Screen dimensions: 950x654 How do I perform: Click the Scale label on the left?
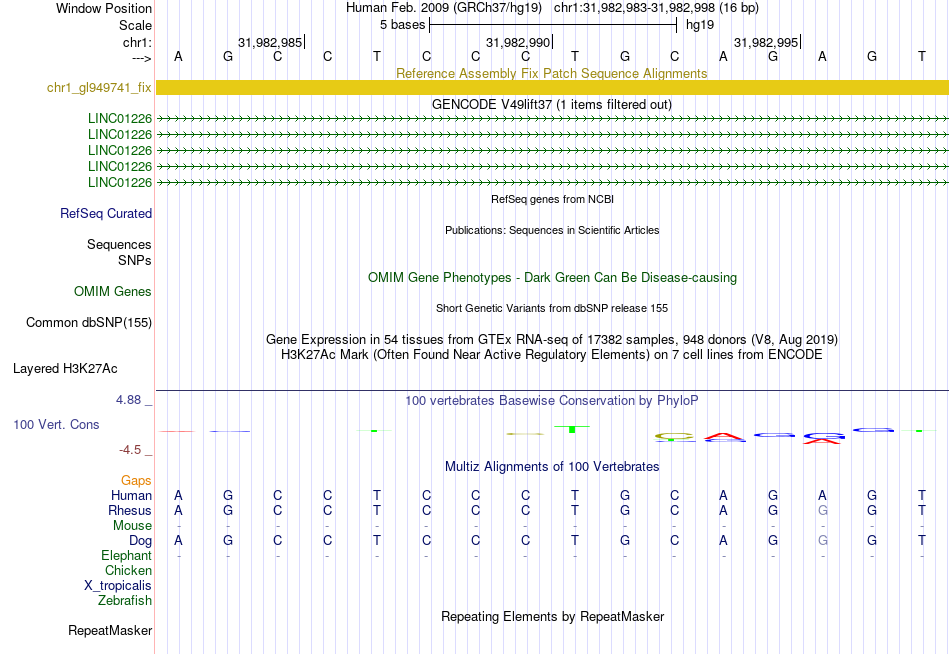[135, 25]
